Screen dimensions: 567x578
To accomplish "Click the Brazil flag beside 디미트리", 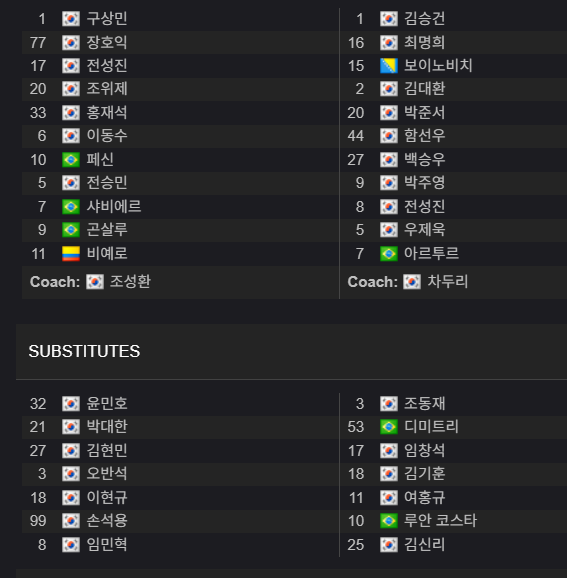I will (x=389, y=427).
